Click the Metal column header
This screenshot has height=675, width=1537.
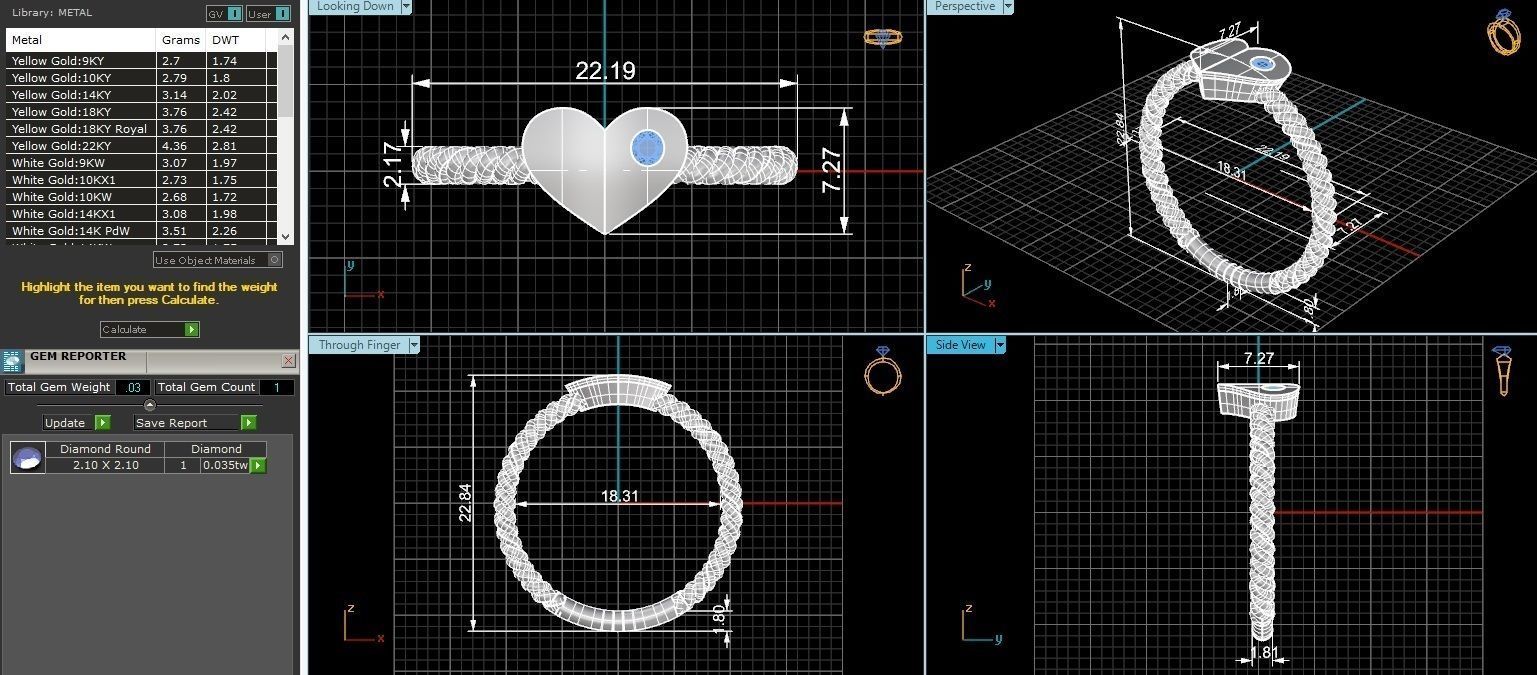(82, 40)
